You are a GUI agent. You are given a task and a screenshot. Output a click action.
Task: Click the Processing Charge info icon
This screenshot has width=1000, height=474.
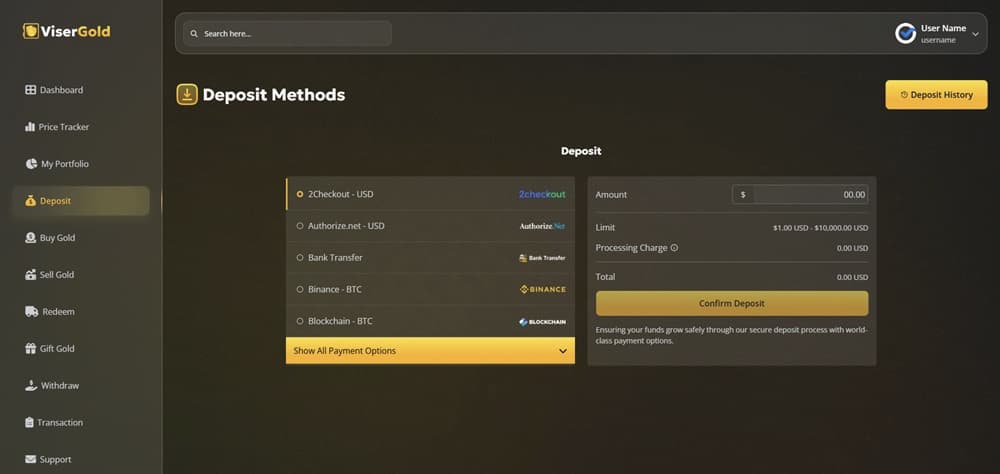674,248
